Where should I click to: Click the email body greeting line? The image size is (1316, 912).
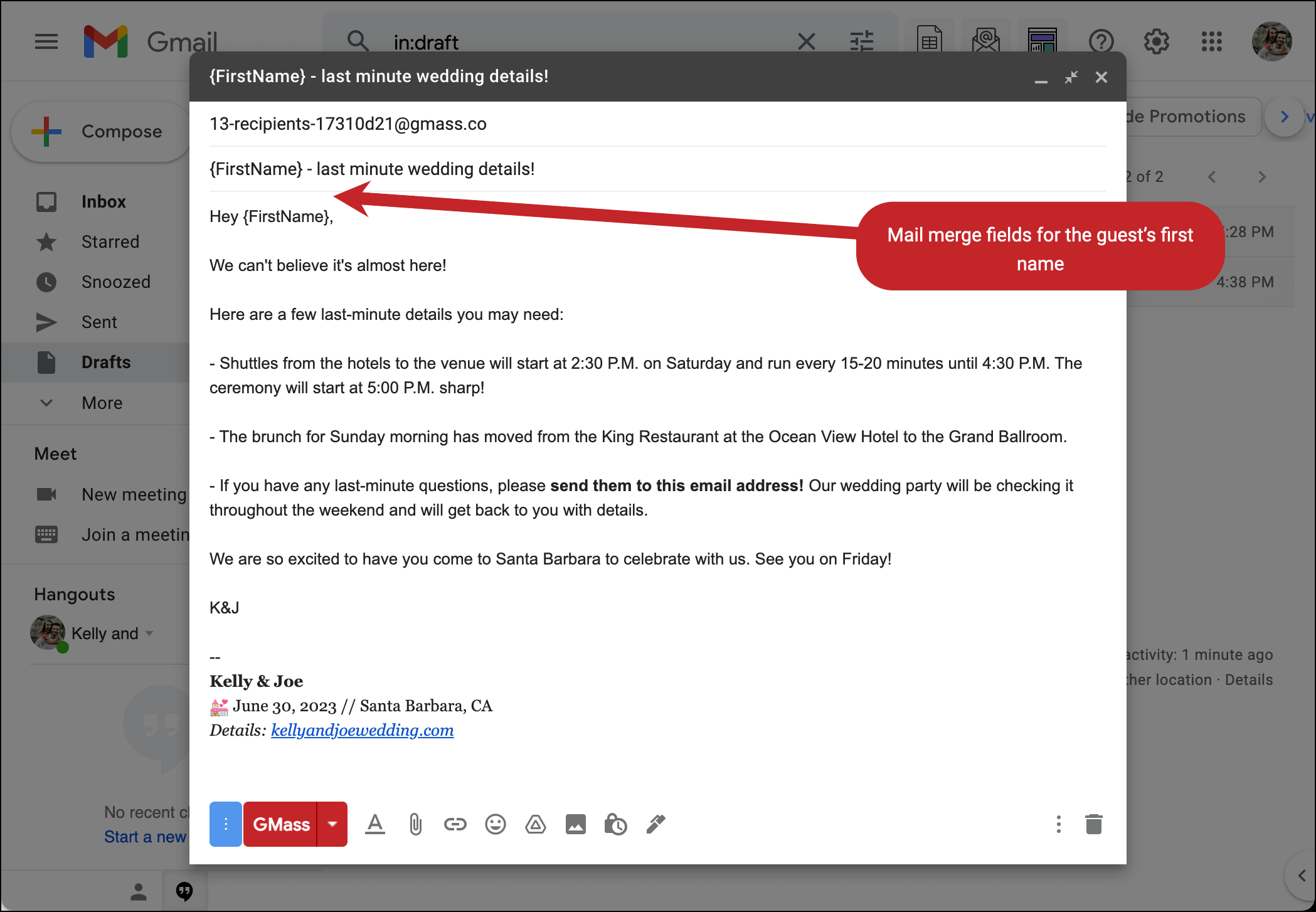(271, 217)
